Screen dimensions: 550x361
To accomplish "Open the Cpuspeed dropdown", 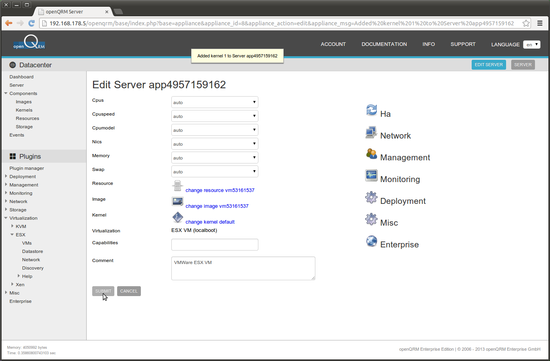I will coord(215,116).
